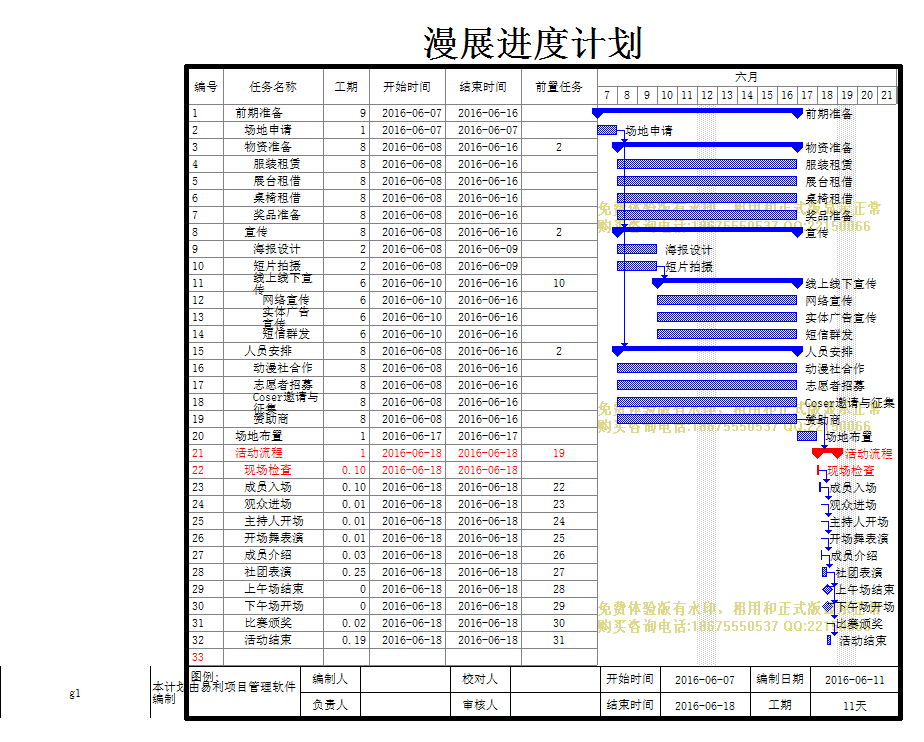Select the footer end time value 2016-06-18
The width and height of the screenshot is (924, 742).
(705, 705)
